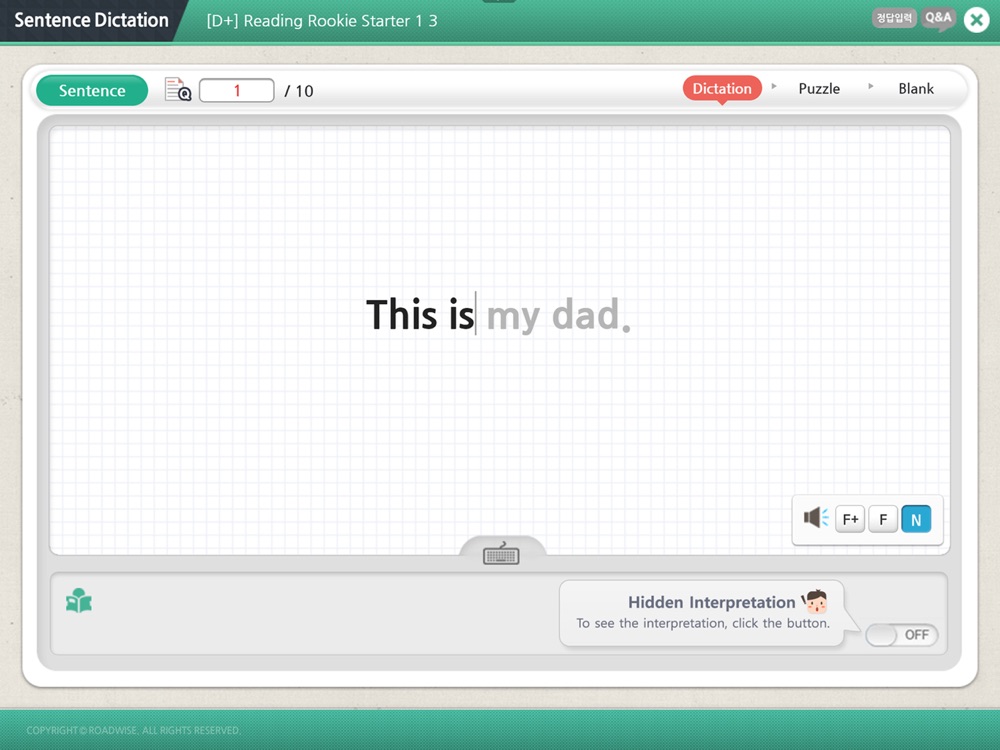Click the 'Sentence Dictation' header title

pos(91,20)
